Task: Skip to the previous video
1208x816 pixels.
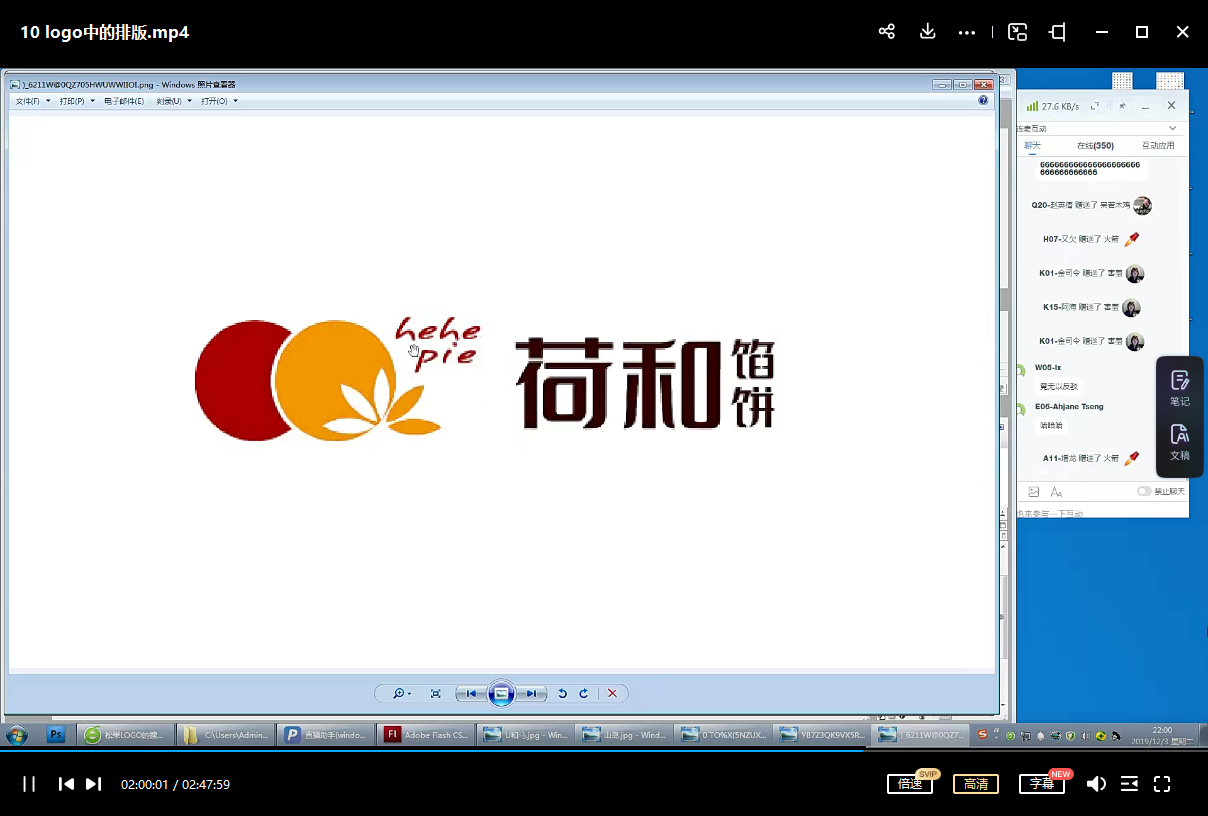Action: pos(66,784)
